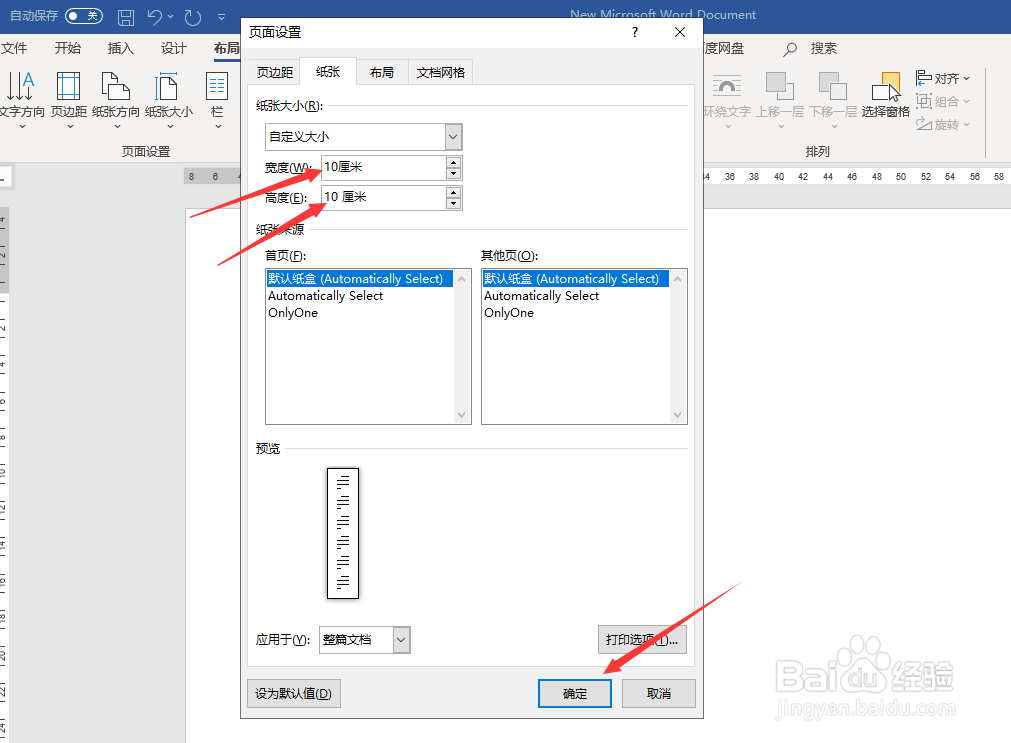
Task: Open the 文件 menu tab
Action: [14, 48]
